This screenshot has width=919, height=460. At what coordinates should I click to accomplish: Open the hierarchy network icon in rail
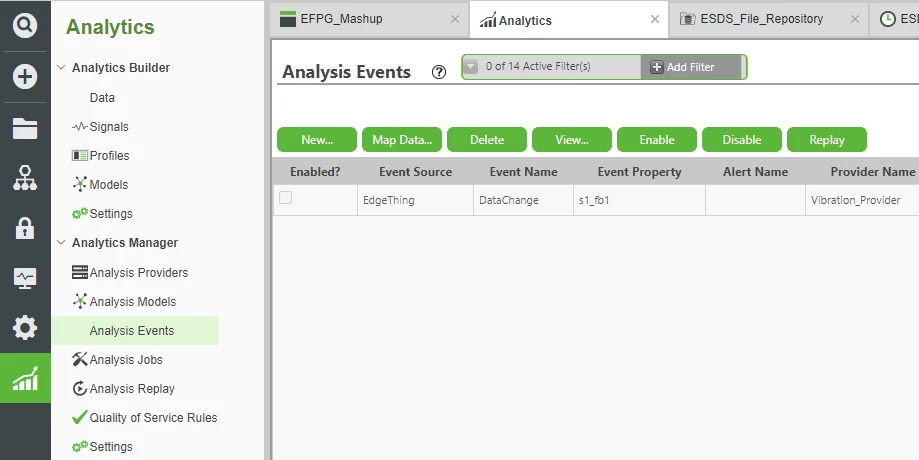[25, 178]
